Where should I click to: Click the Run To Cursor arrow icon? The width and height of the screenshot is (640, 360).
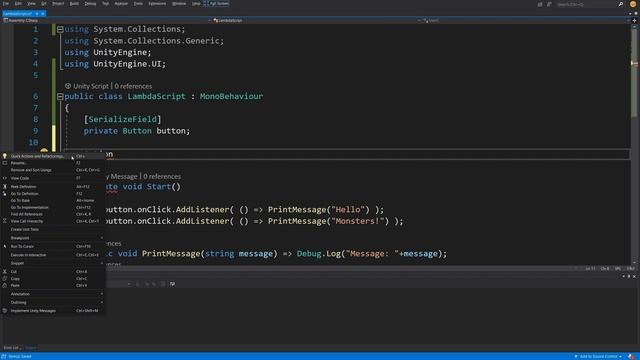[x=4, y=246]
